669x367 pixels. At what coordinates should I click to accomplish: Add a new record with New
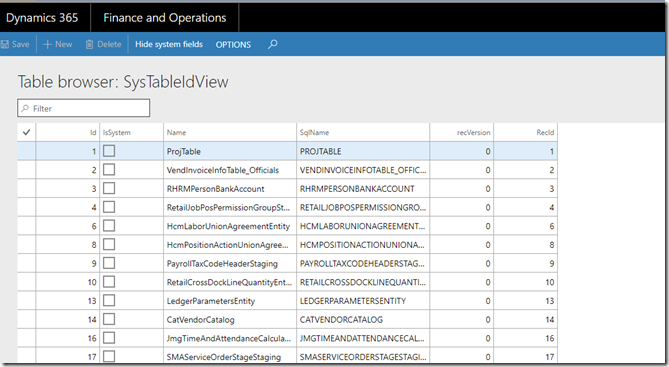(58, 44)
